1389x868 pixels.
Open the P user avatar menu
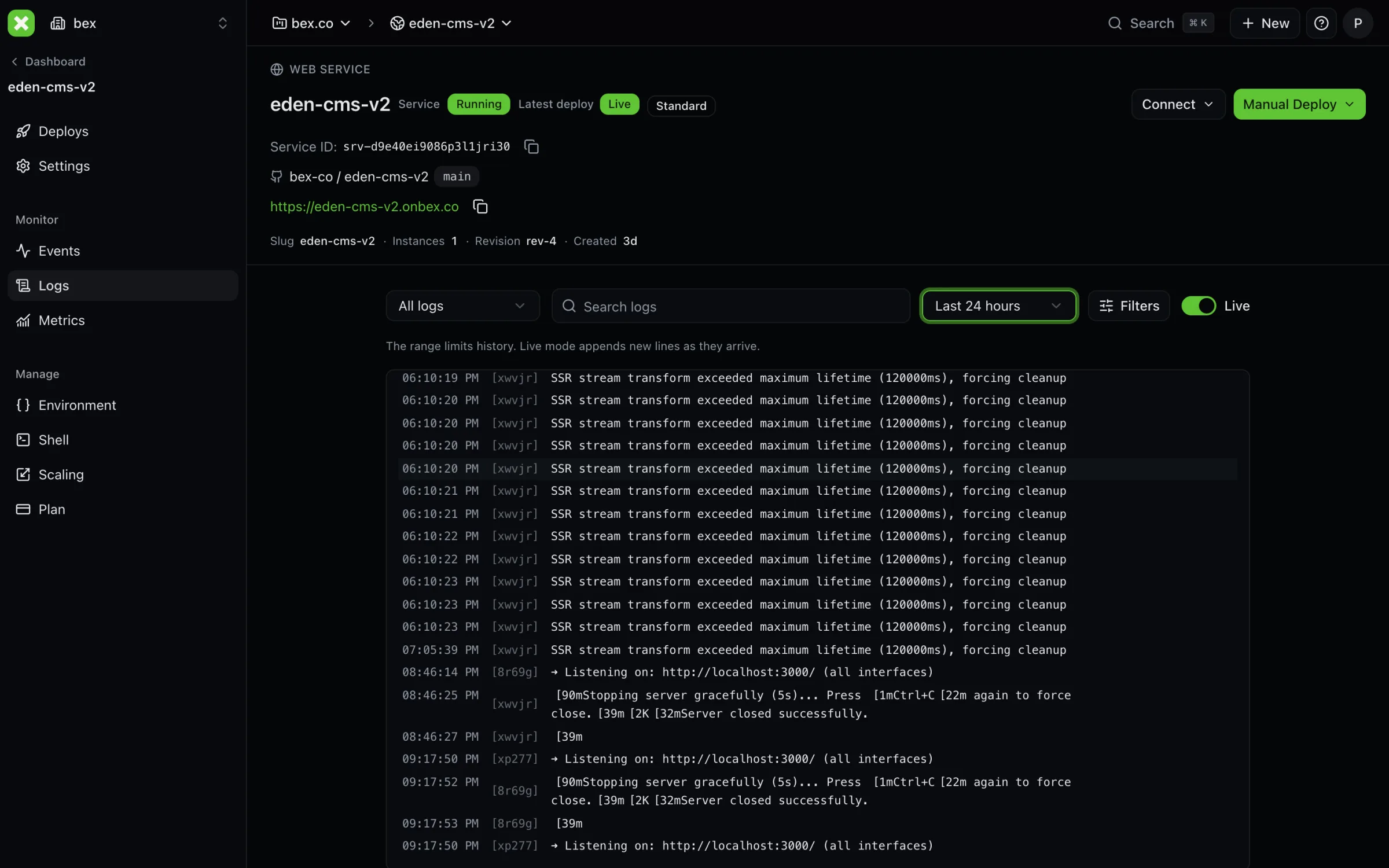click(1358, 23)
